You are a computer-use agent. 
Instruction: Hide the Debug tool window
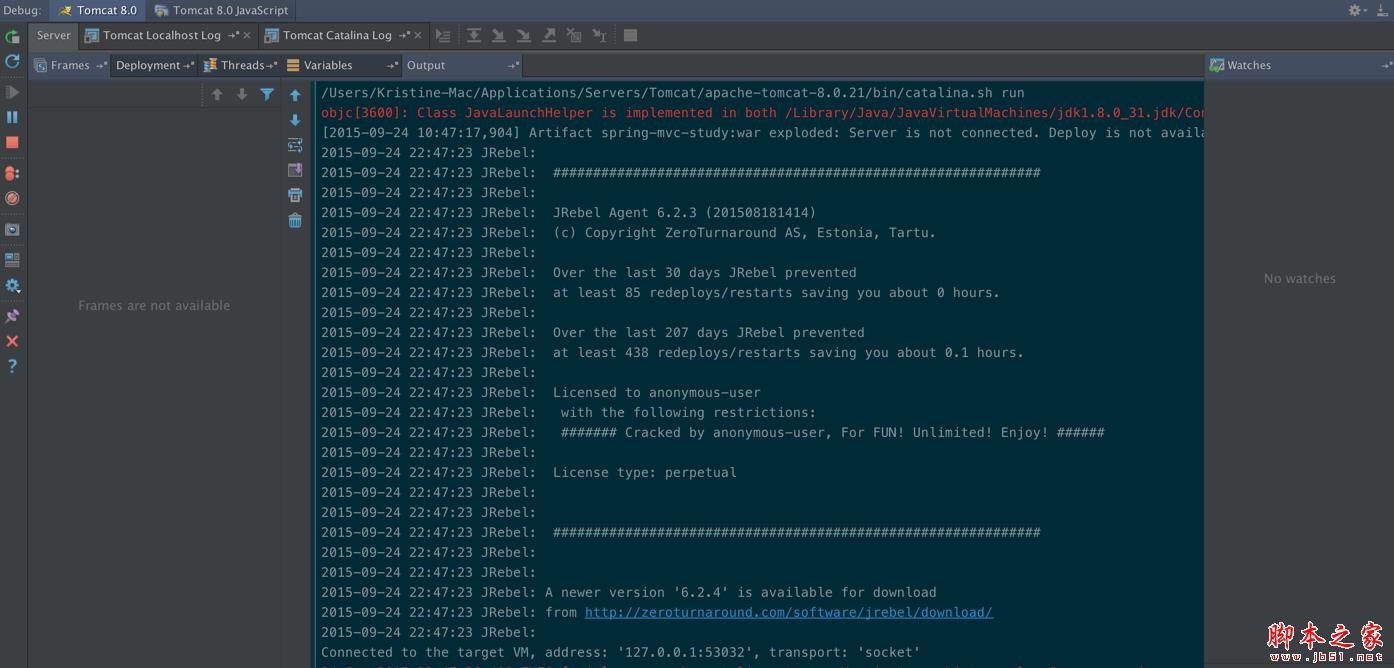[x=1381, y=10]
